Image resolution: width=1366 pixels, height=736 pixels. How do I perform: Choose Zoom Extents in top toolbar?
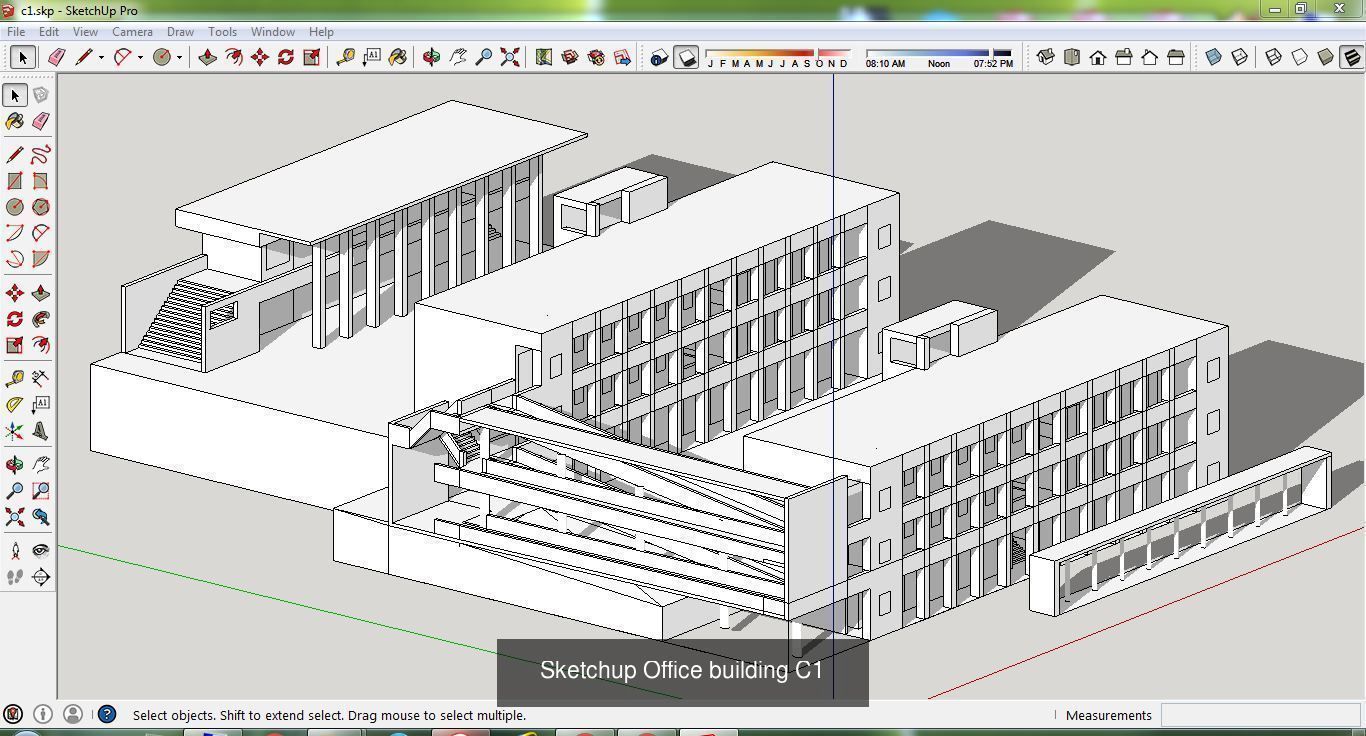(510, 57)
